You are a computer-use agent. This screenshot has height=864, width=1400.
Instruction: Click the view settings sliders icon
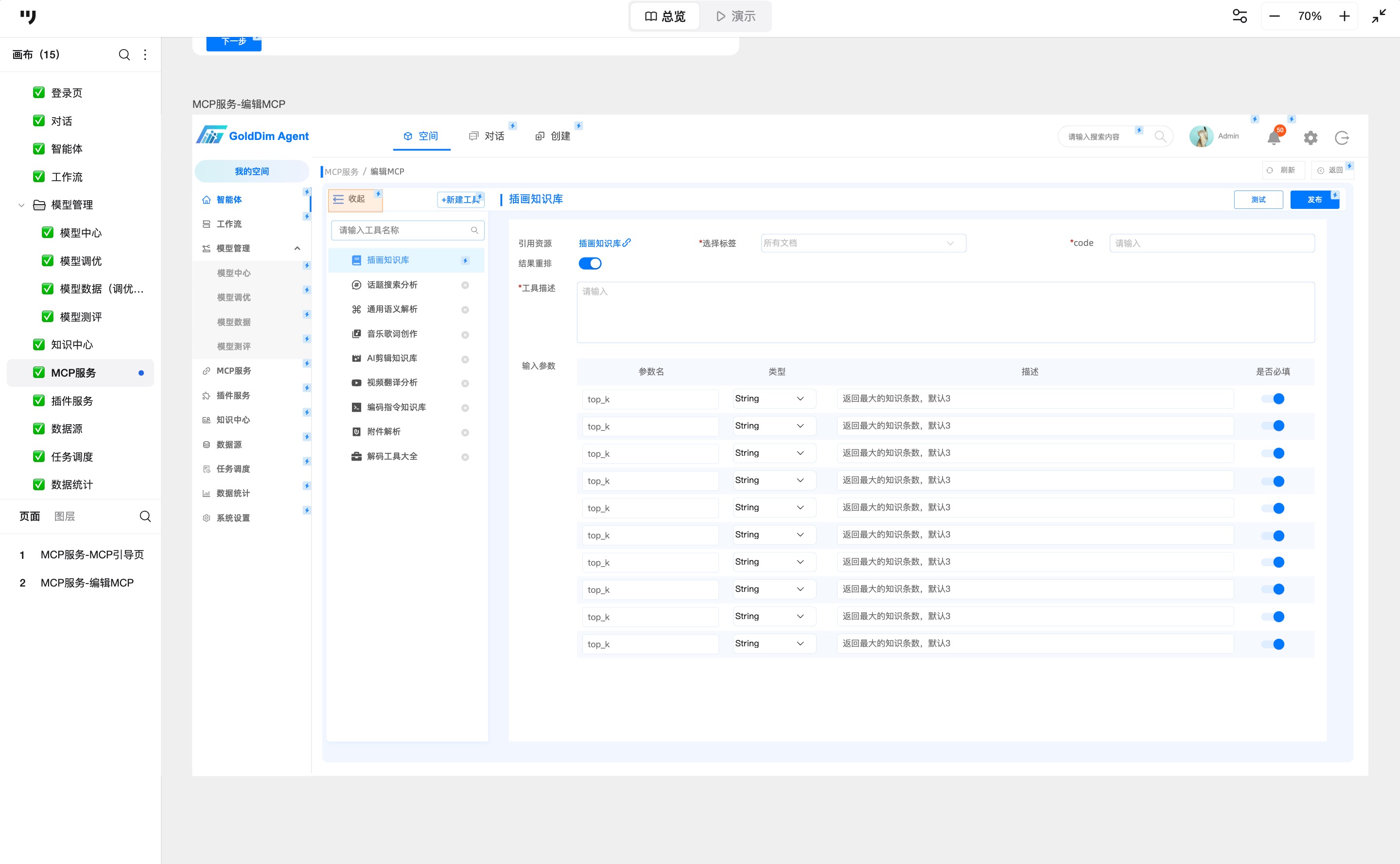coord(1240,16)
